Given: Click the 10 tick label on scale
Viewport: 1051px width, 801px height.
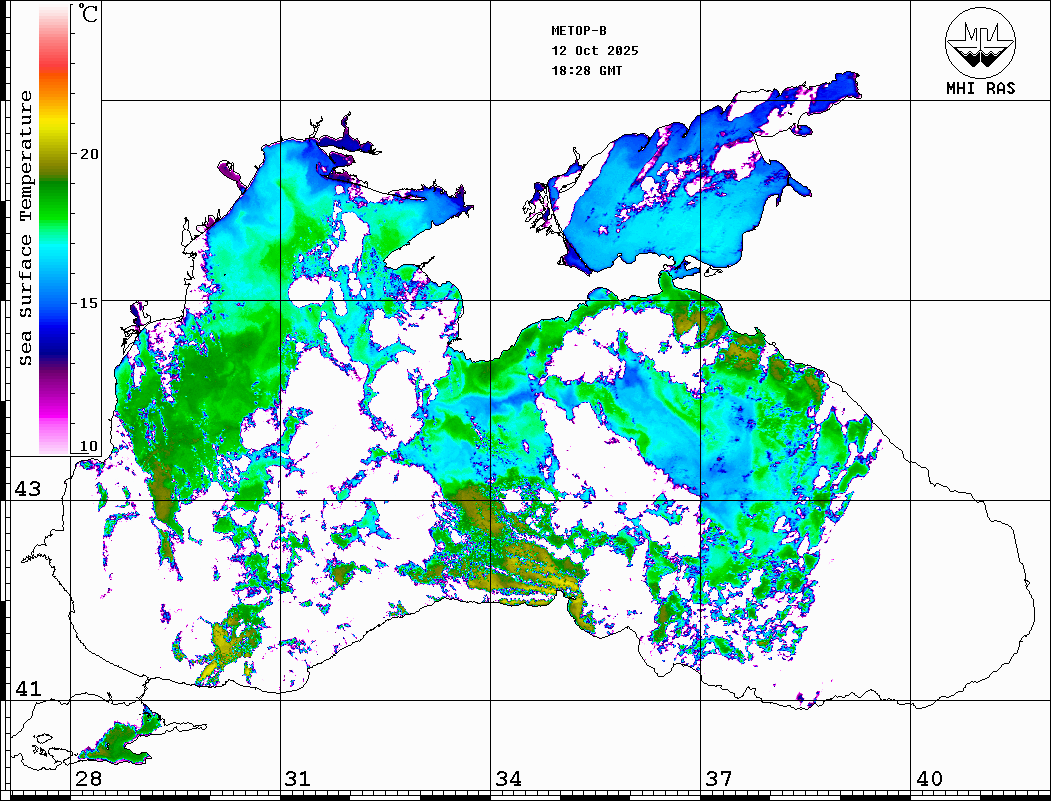Looking at the screenshot, I should [x=89, y=446].
